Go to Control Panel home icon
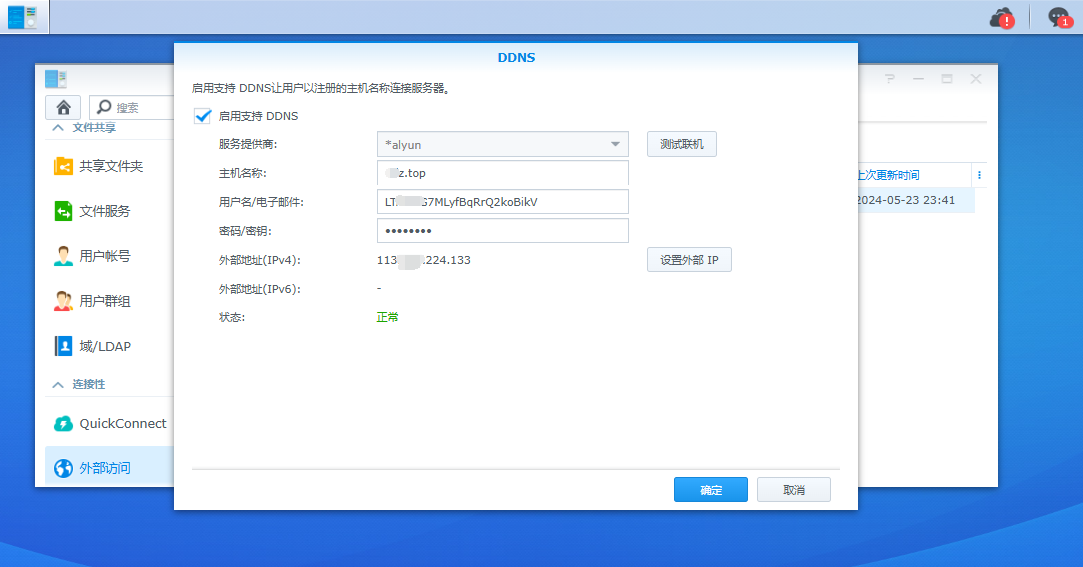 click(64, 108)
